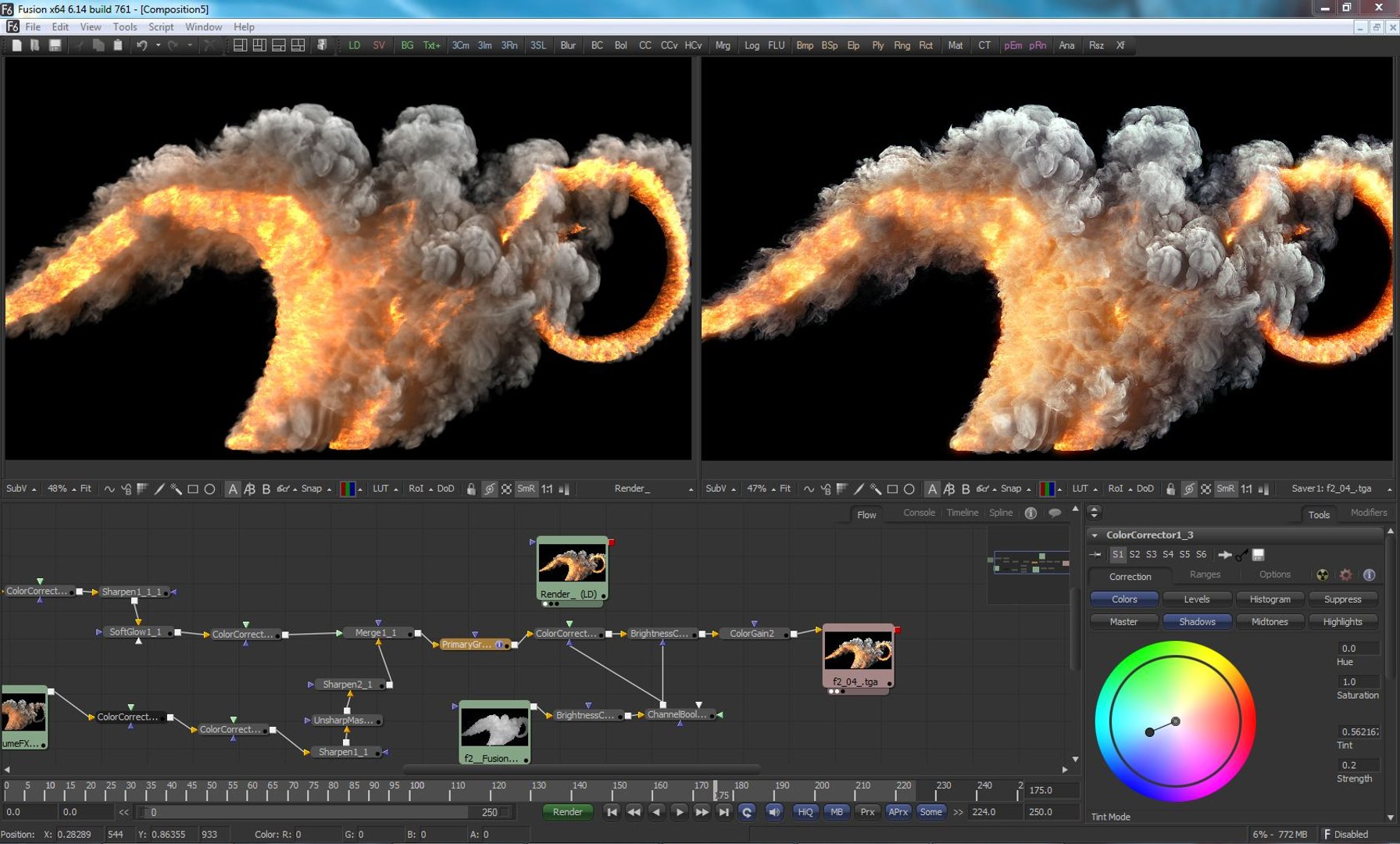Image resolution: width=1400 pixels, height=844 pixels.
Task: Toggle audio mute speaker button
Action: [773, 812]
